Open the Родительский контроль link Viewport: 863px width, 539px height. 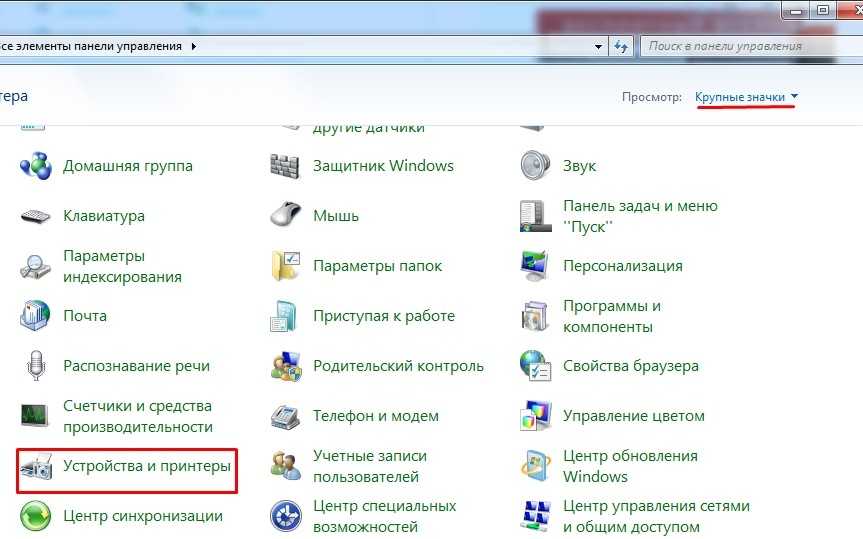397,366
